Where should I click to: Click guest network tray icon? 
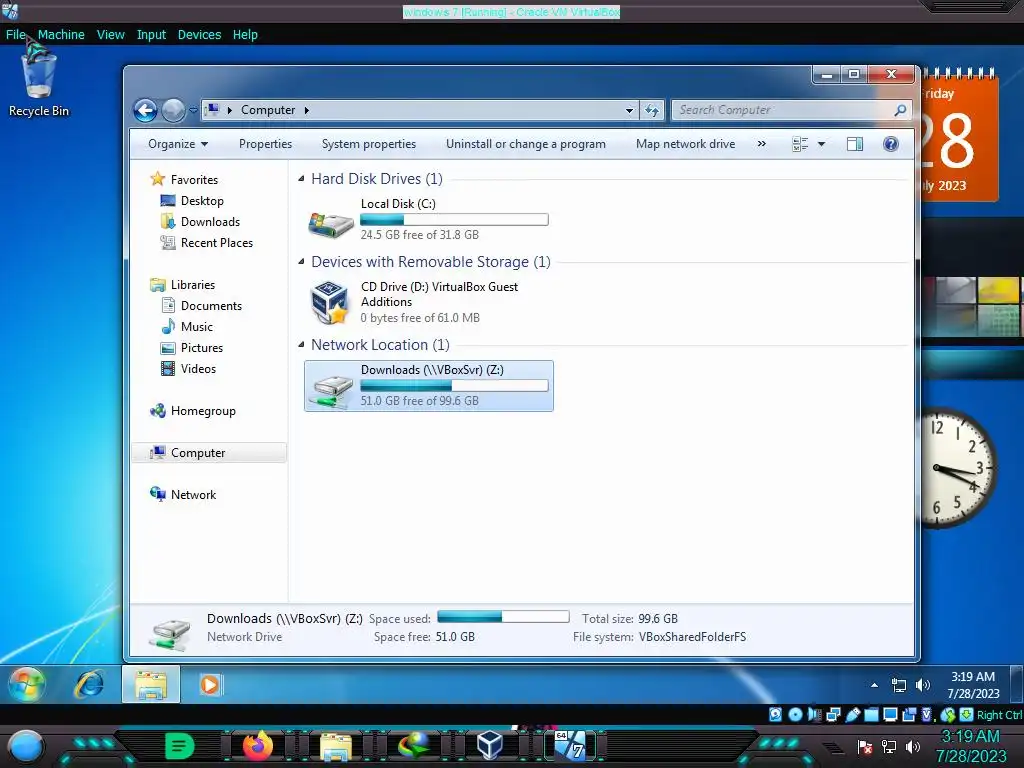click(899, 685)
